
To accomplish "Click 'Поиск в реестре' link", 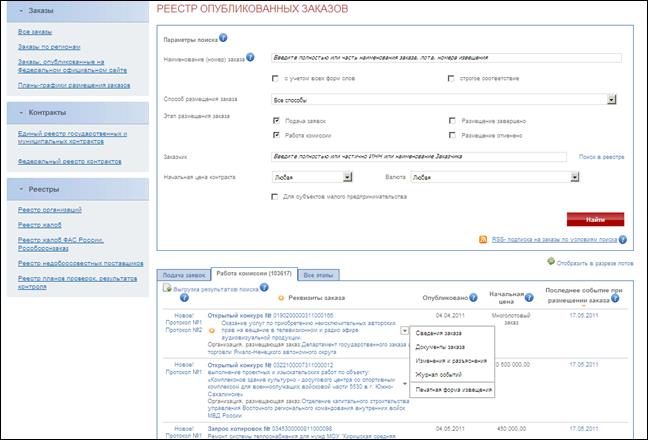I will (601, 157).
